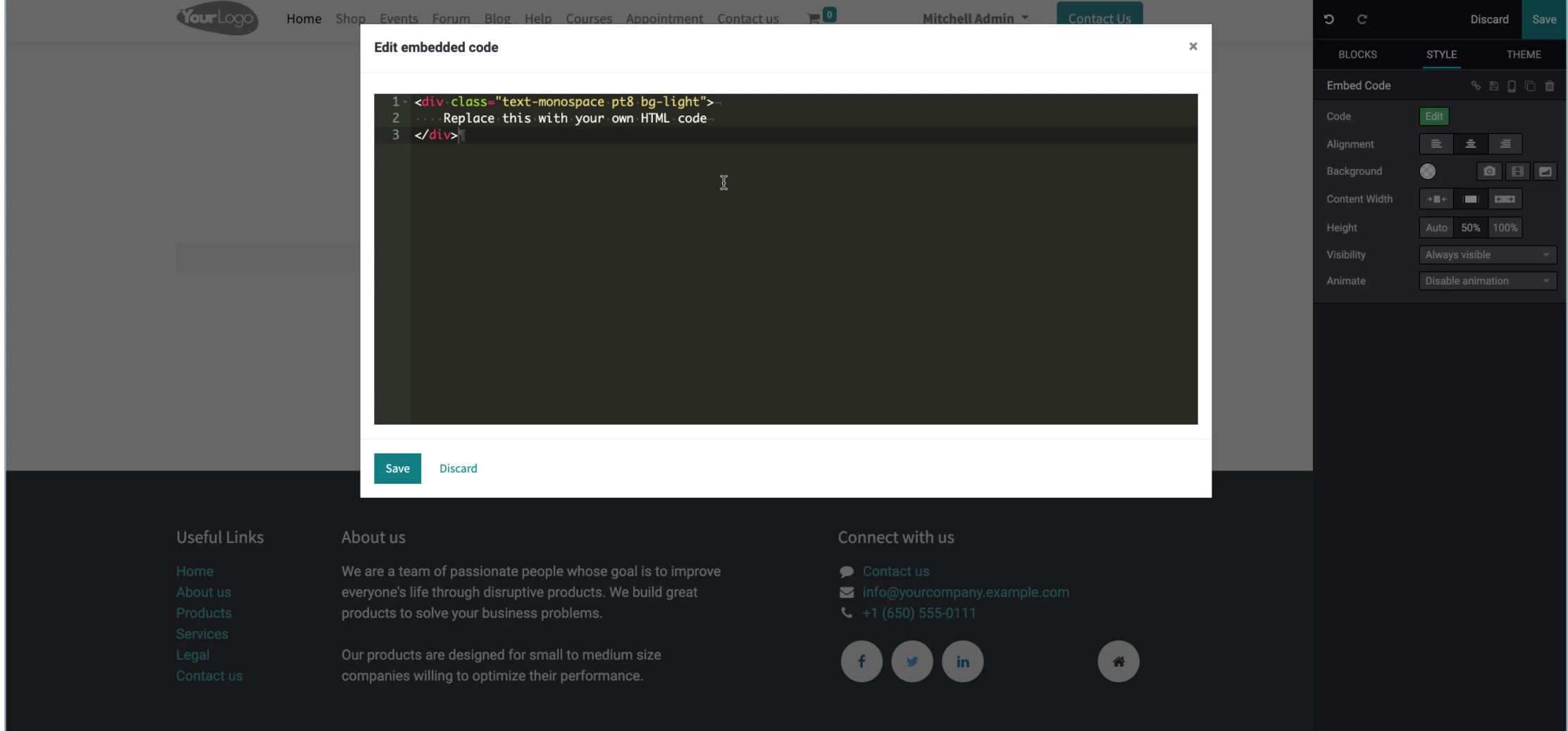Save the embedded code changes
Image resolution: width=1568 pixels, height=731 pixels.
pos(397,468)
